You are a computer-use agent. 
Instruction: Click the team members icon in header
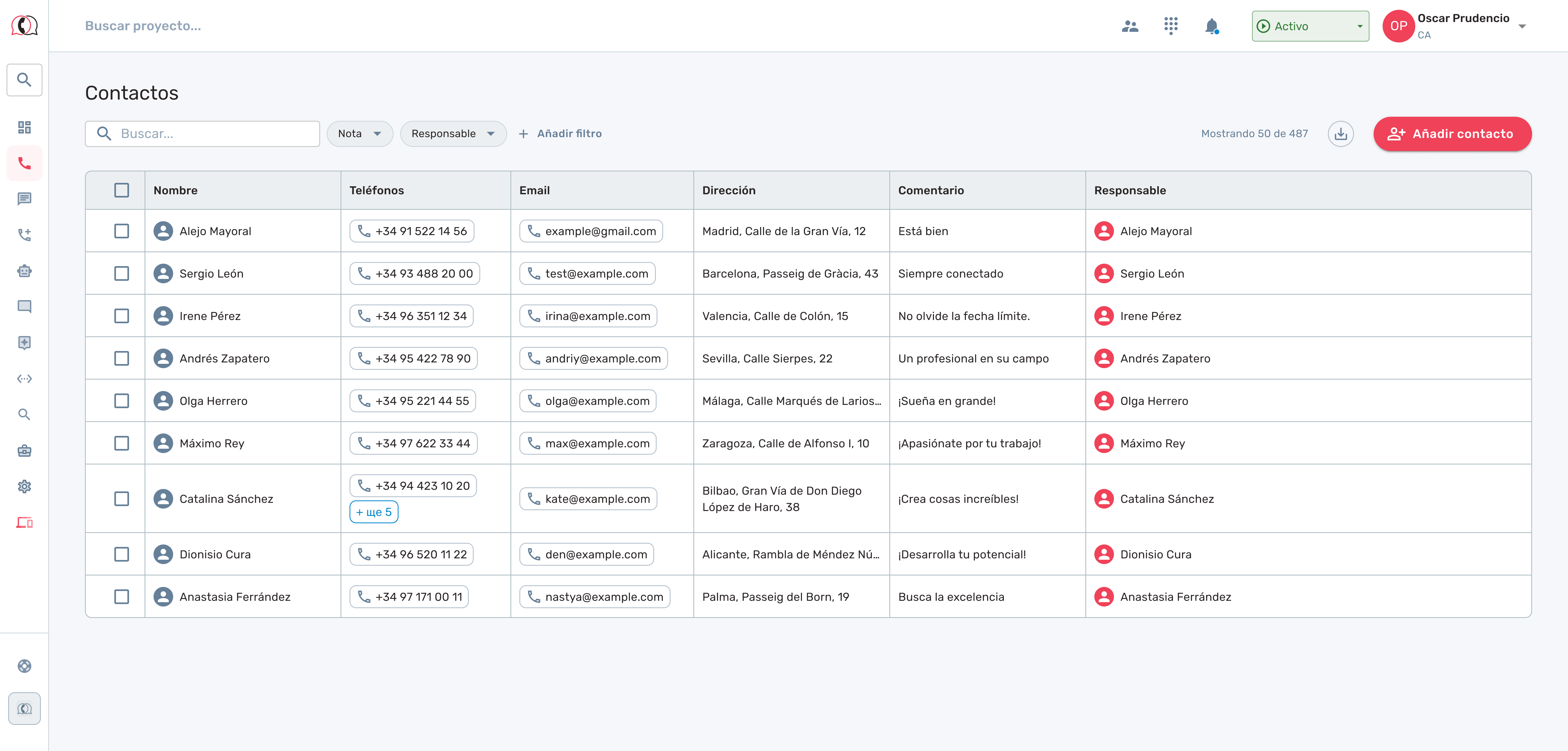pyautogui.click(x=1130, y=26)
